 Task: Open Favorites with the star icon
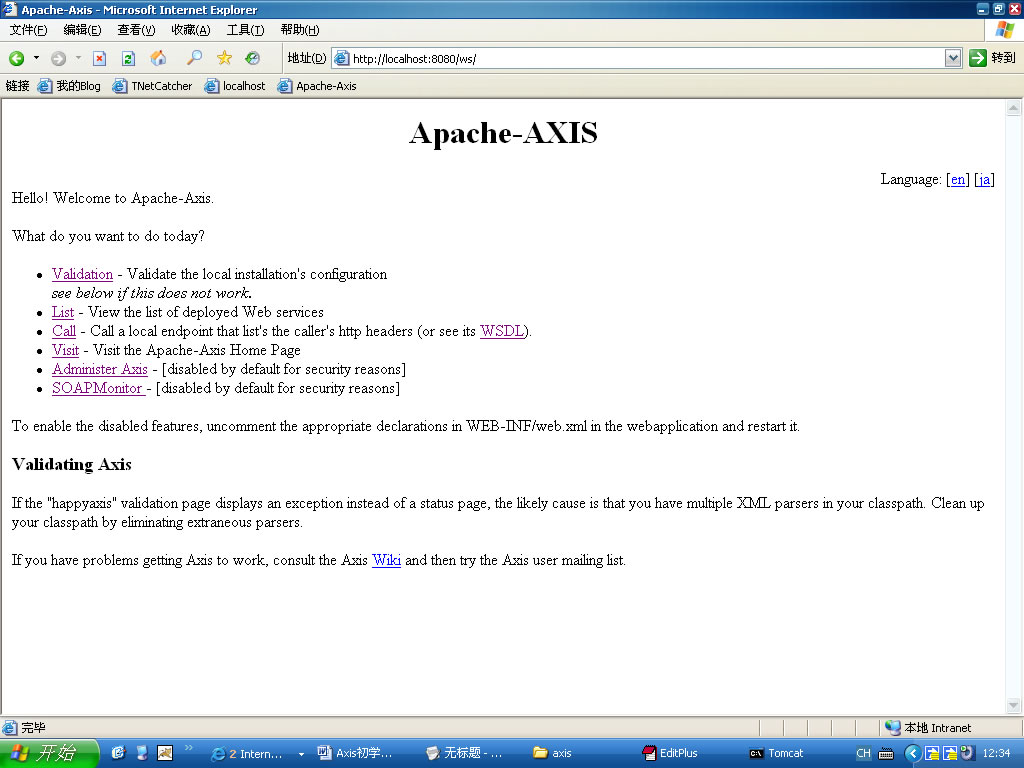pyautogui.click(x=224, y=58)
